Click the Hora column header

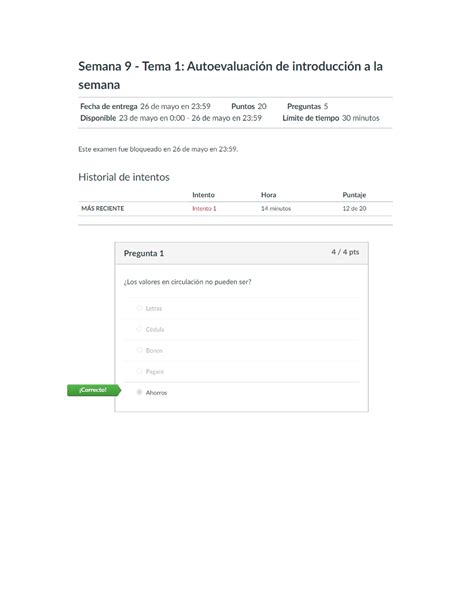[x=268, y=195]
